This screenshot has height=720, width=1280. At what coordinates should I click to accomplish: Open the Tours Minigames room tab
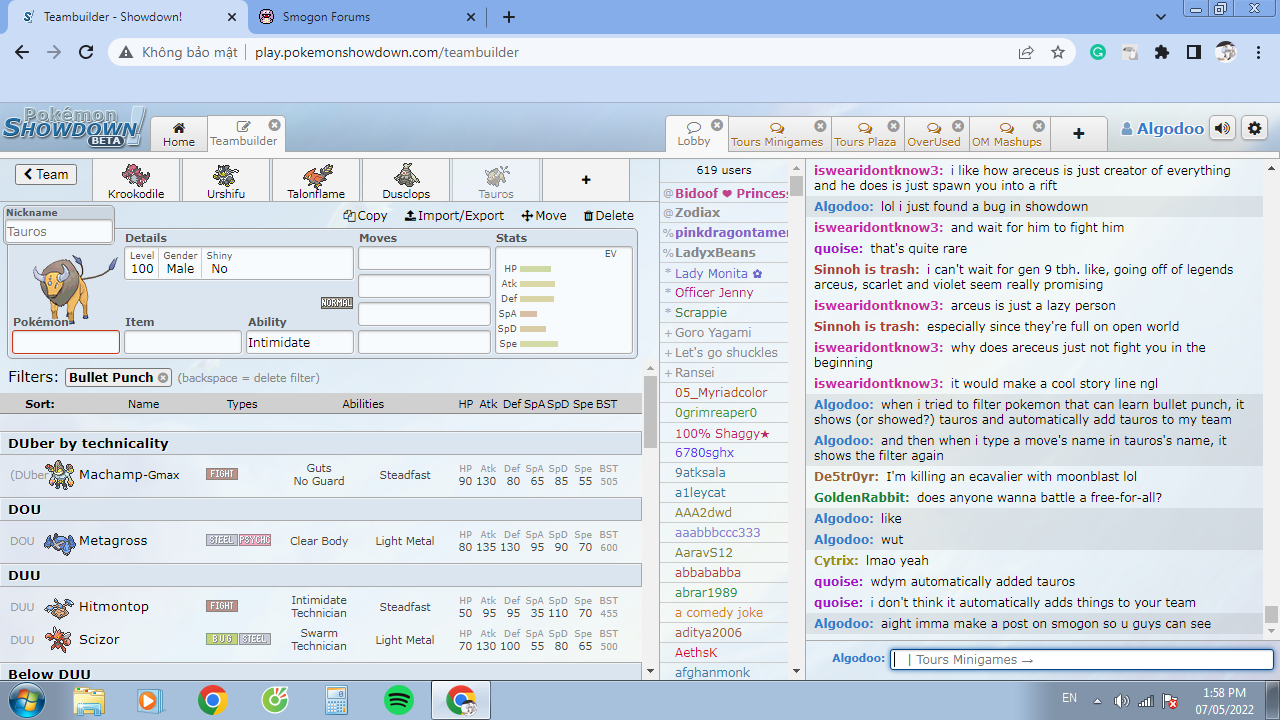coord(777,134)
